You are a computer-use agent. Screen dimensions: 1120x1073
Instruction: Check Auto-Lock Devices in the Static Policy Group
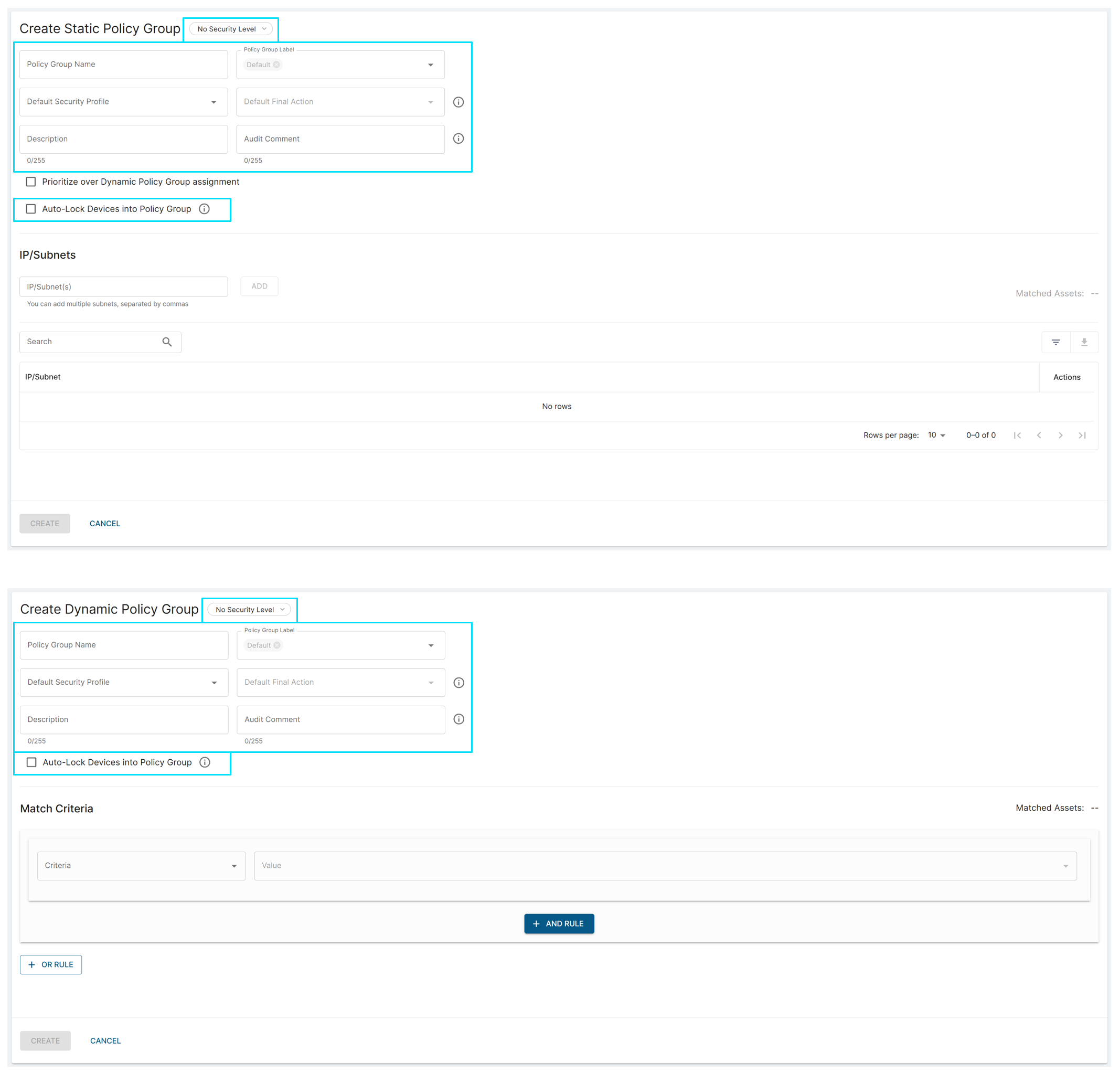31,209
